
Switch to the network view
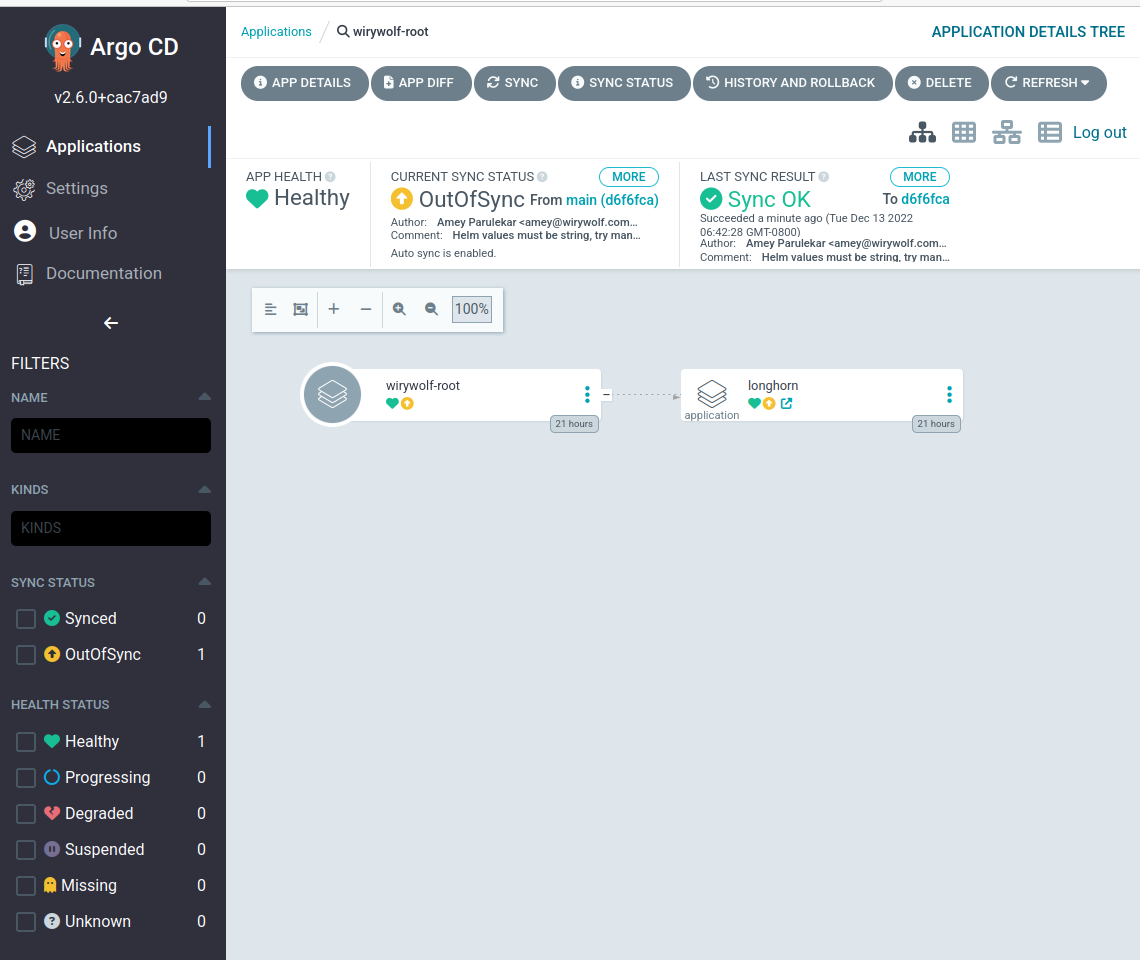click(1006, 131)
